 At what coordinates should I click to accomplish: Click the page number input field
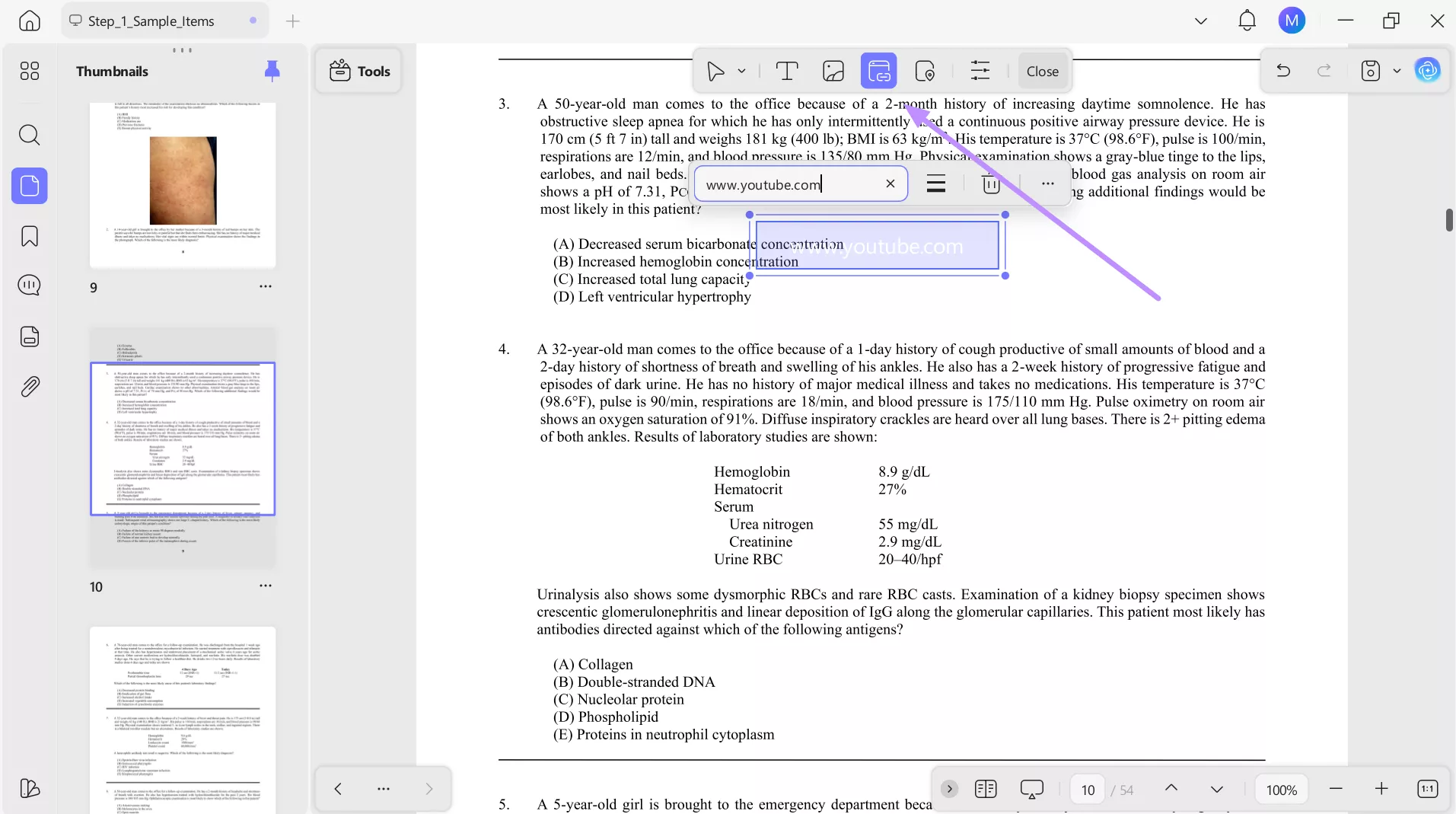tap(1087, 790)
